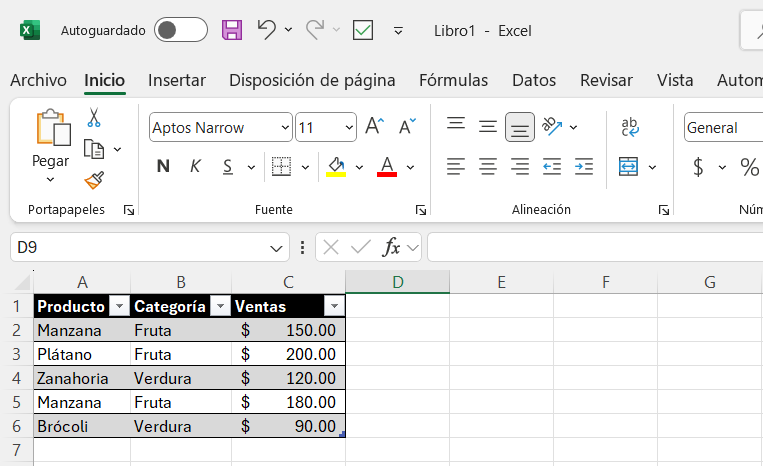Viewport: 763px width, 466px height.
Task: Apply the red font color swatch
Action: 387,167
